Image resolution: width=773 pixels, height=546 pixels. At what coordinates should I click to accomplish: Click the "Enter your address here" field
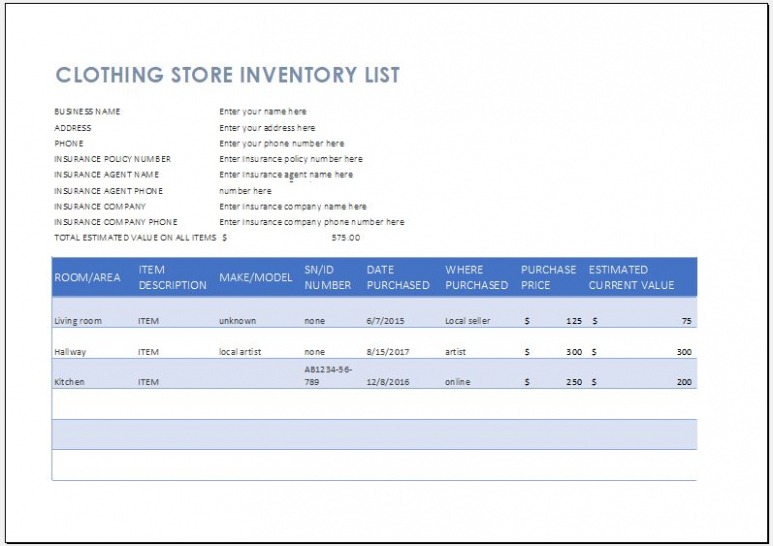[x=267, y=128]
